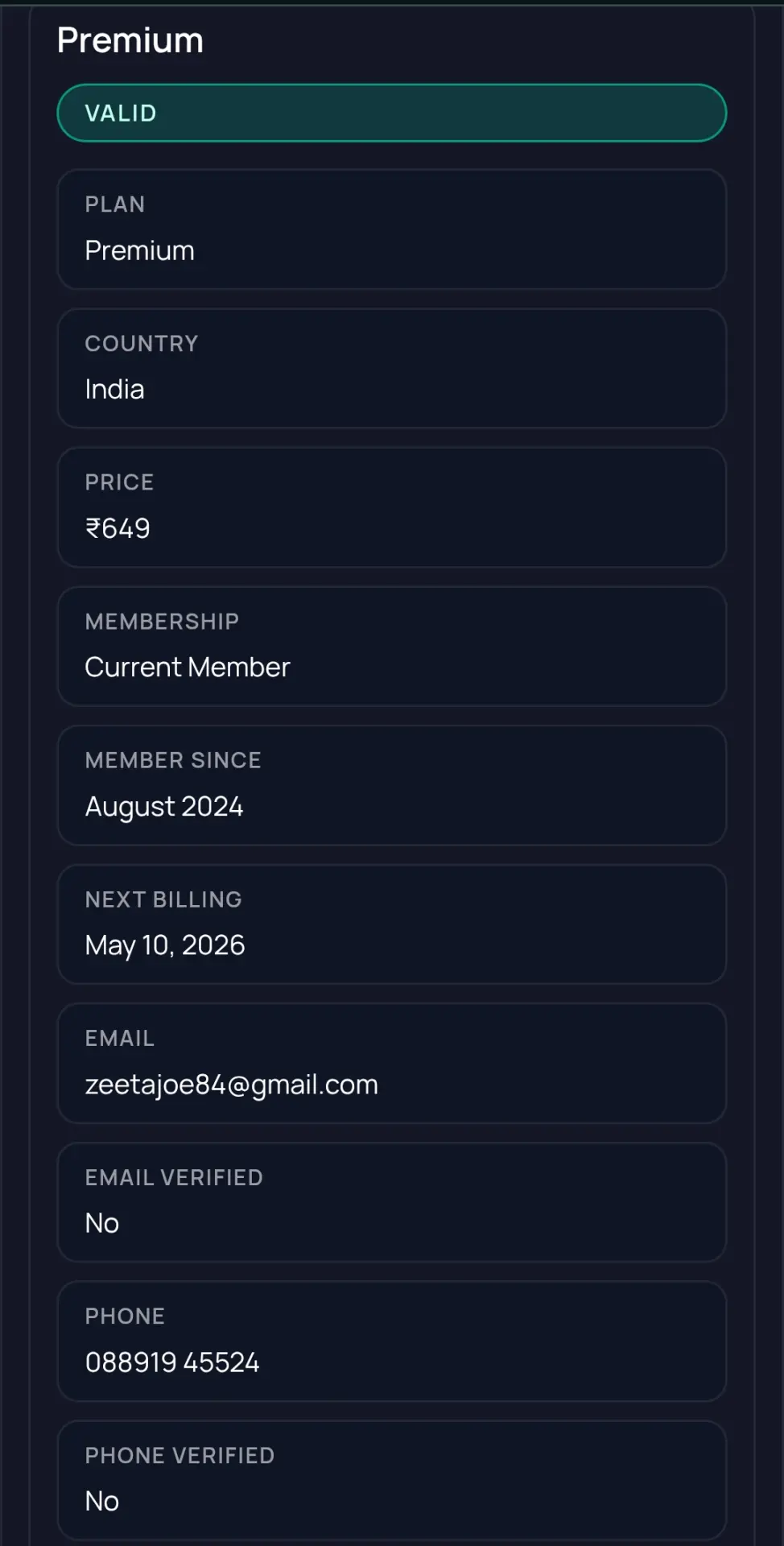Open the PLAN card showing Premium
The image size is (784, 1546).
[391, 229]
